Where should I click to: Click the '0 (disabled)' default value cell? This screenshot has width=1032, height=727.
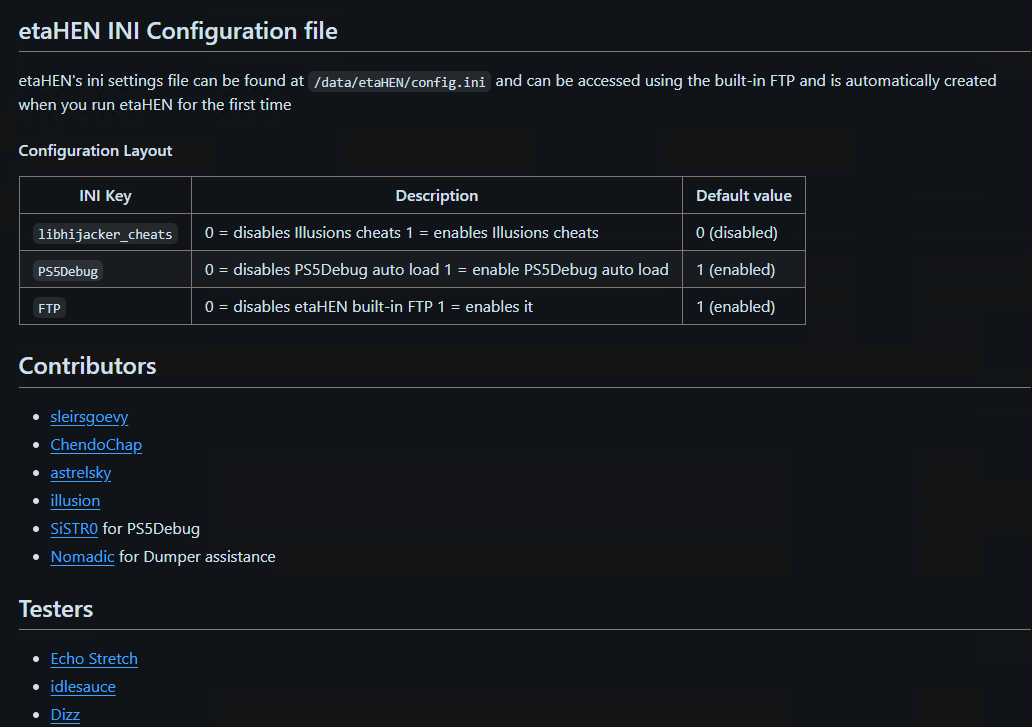[744, 232]
